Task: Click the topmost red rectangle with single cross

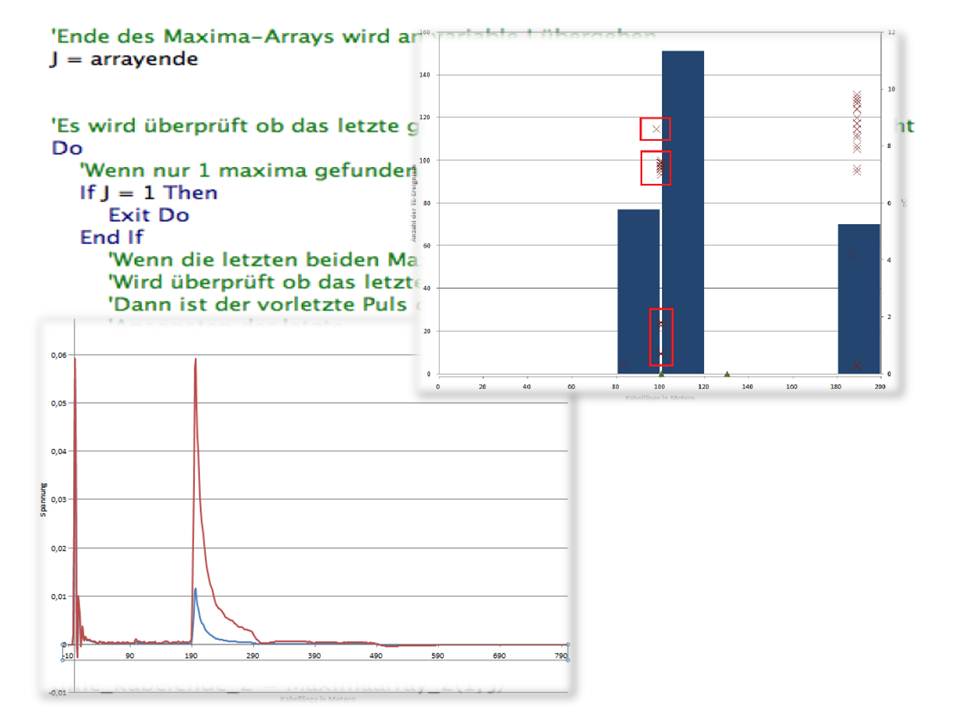Action: [x=655, y=129]
